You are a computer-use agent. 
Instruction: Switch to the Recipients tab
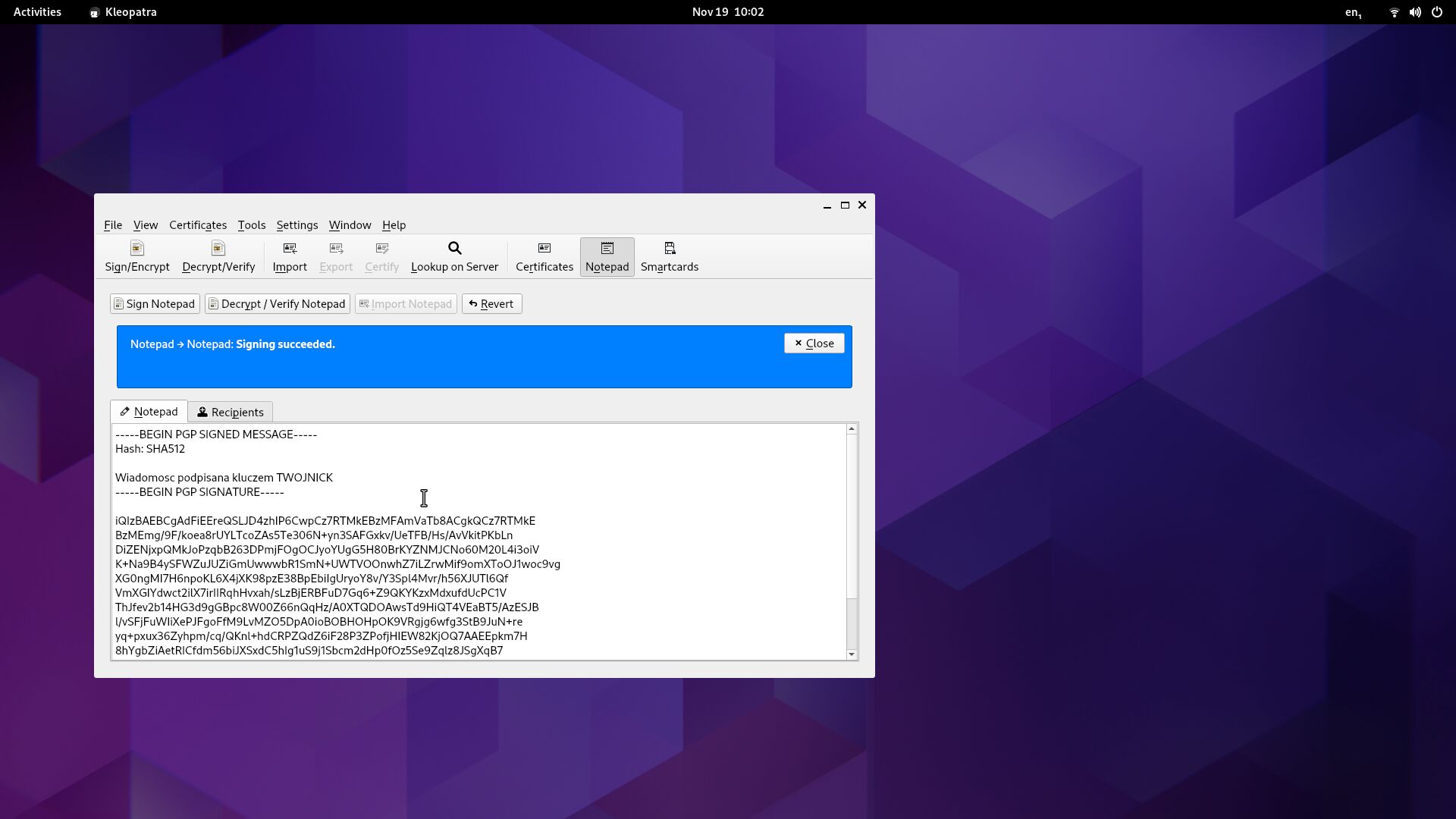pos(231,412)
